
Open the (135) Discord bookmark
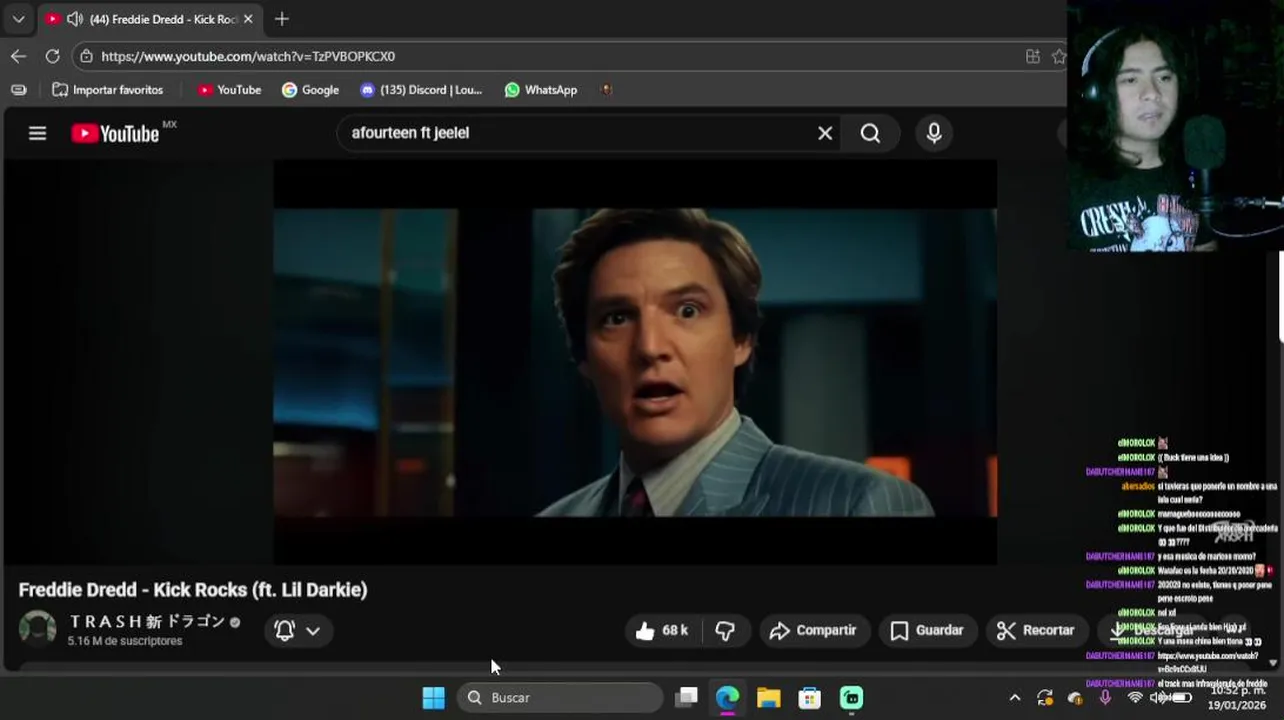click(421, 90)
